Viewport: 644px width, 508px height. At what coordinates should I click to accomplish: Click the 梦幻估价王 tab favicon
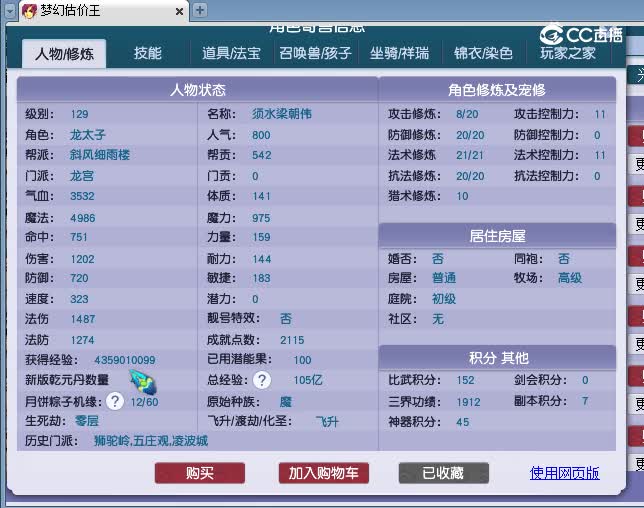tap(29, 11)
